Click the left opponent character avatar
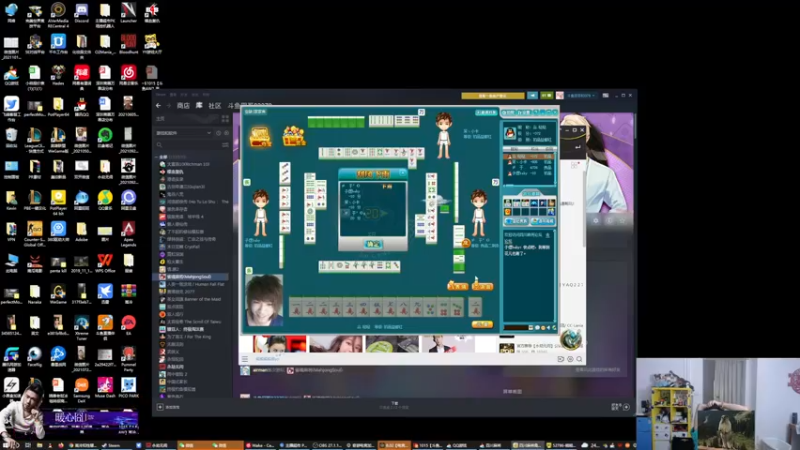The width and height of the screenshot is (800, 450). (260, 213)
